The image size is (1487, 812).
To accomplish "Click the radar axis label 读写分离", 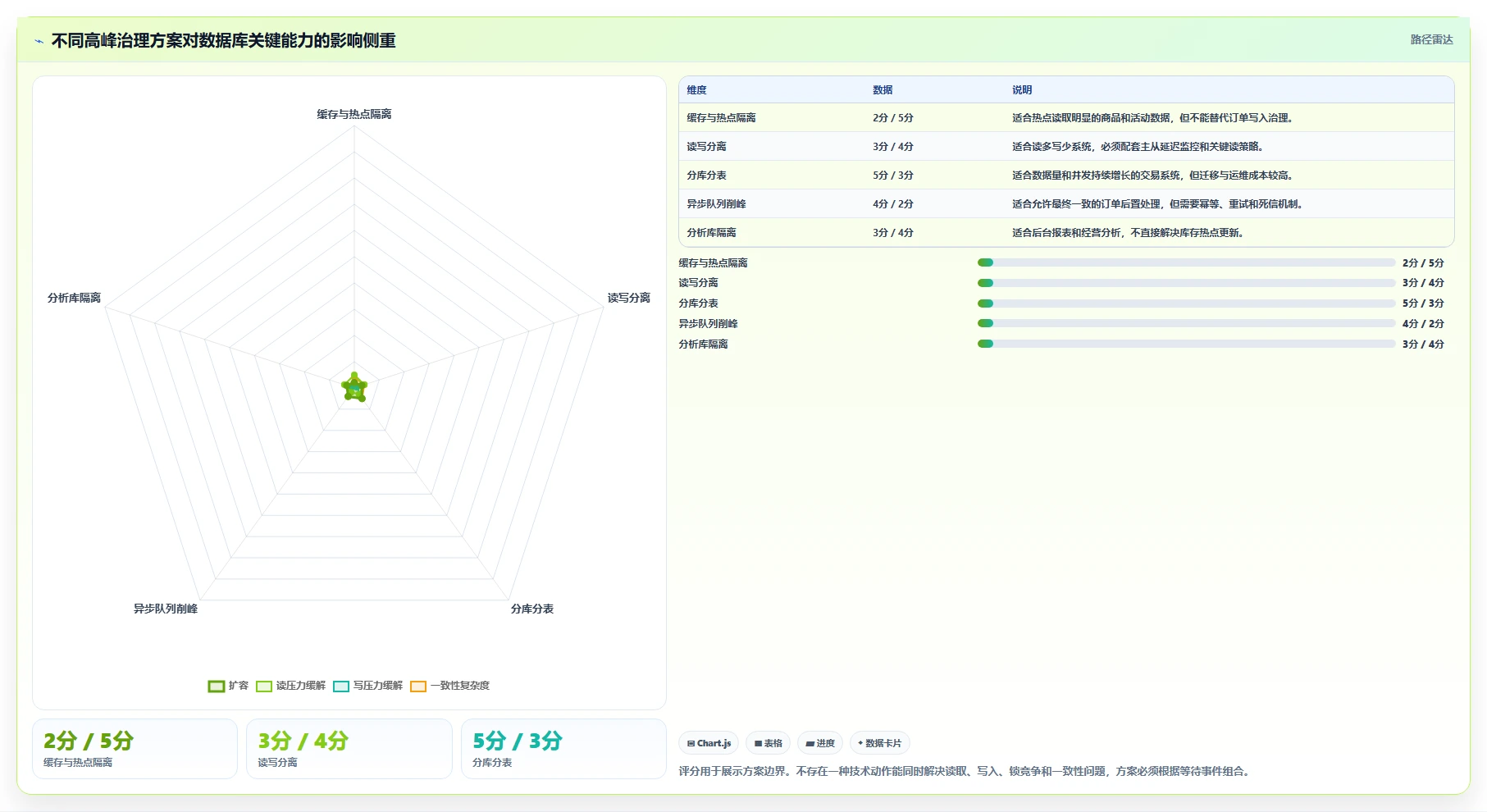I will click(629, 298).
